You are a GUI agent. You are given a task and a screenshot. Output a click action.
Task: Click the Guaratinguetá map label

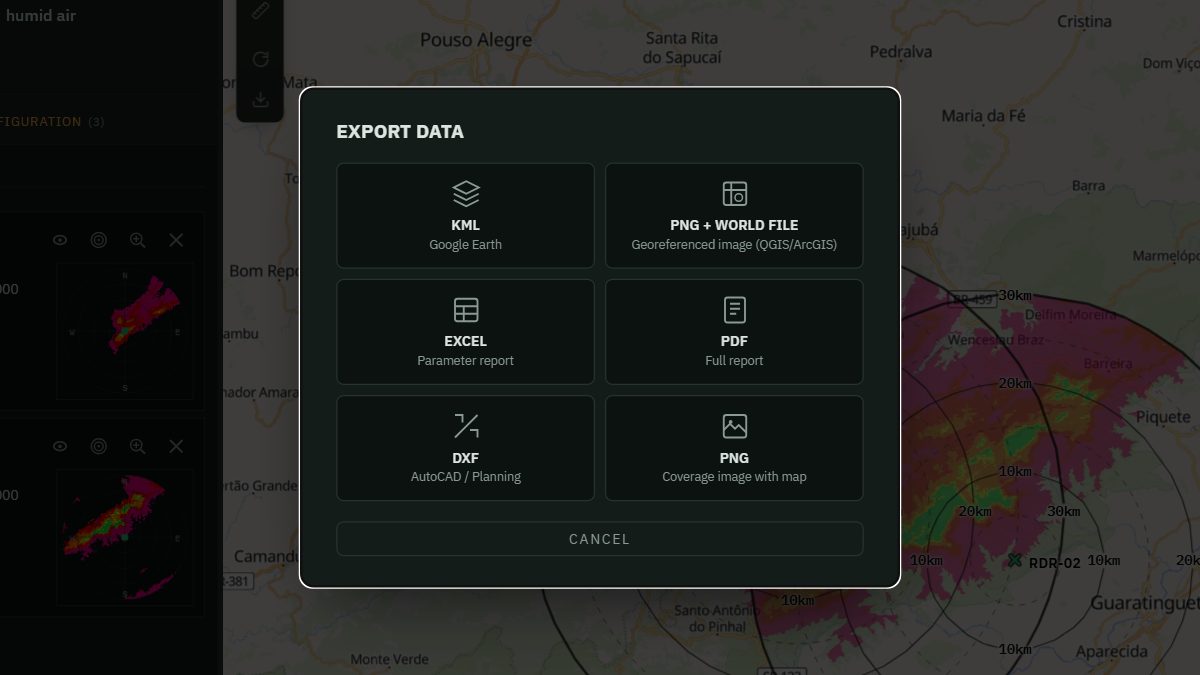click(x=1144, y=603)
